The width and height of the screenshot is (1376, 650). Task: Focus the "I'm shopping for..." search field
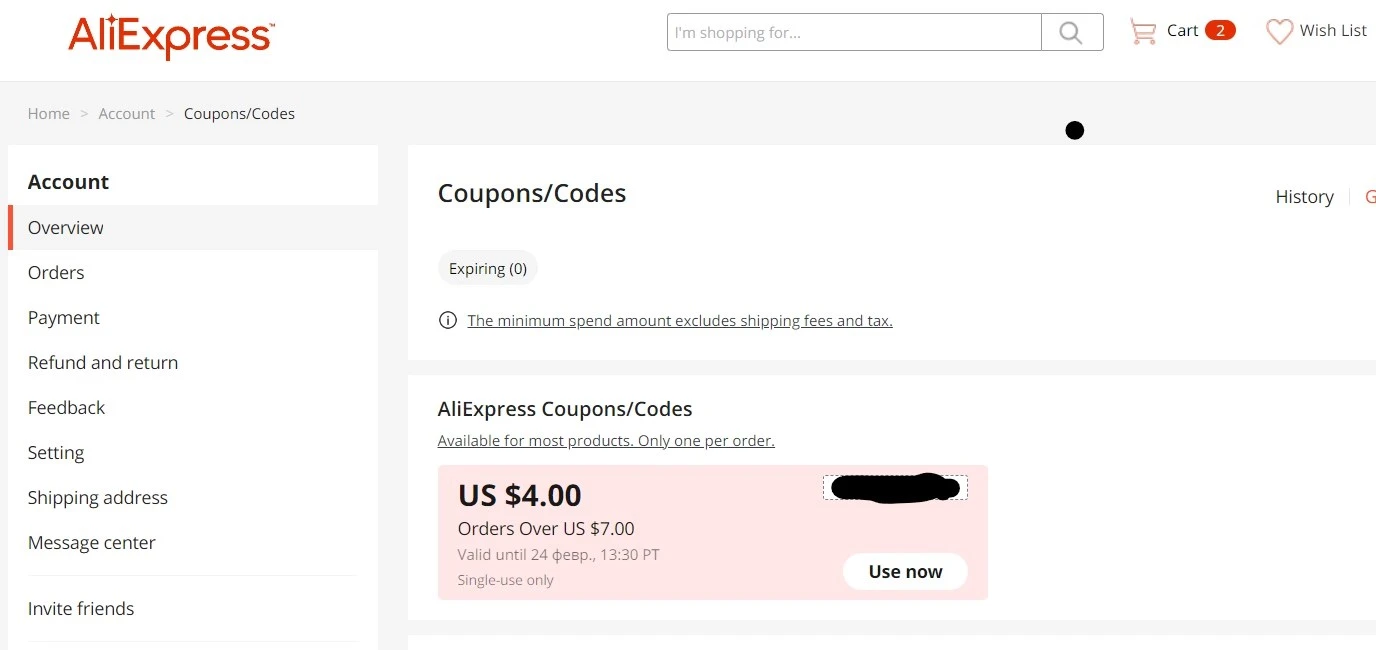(855, 32)
